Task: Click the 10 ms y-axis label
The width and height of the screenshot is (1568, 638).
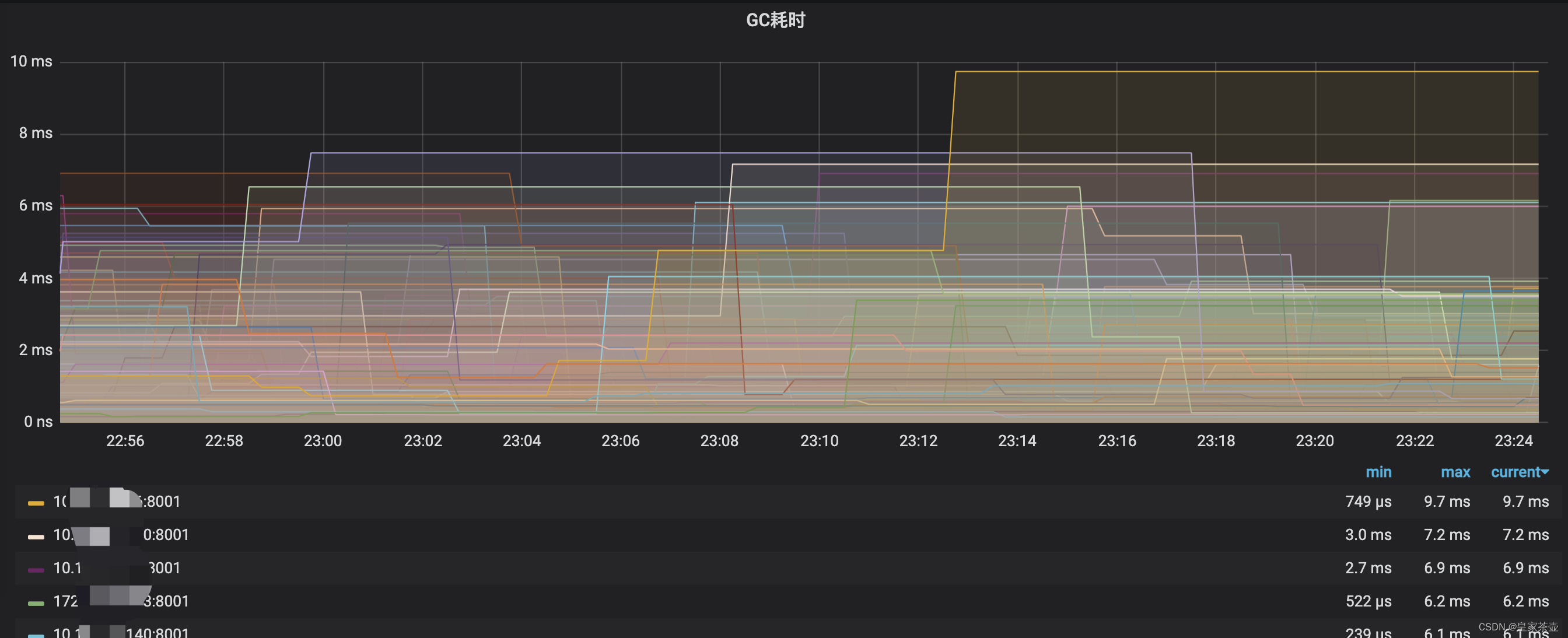Action: pos(31,61)
